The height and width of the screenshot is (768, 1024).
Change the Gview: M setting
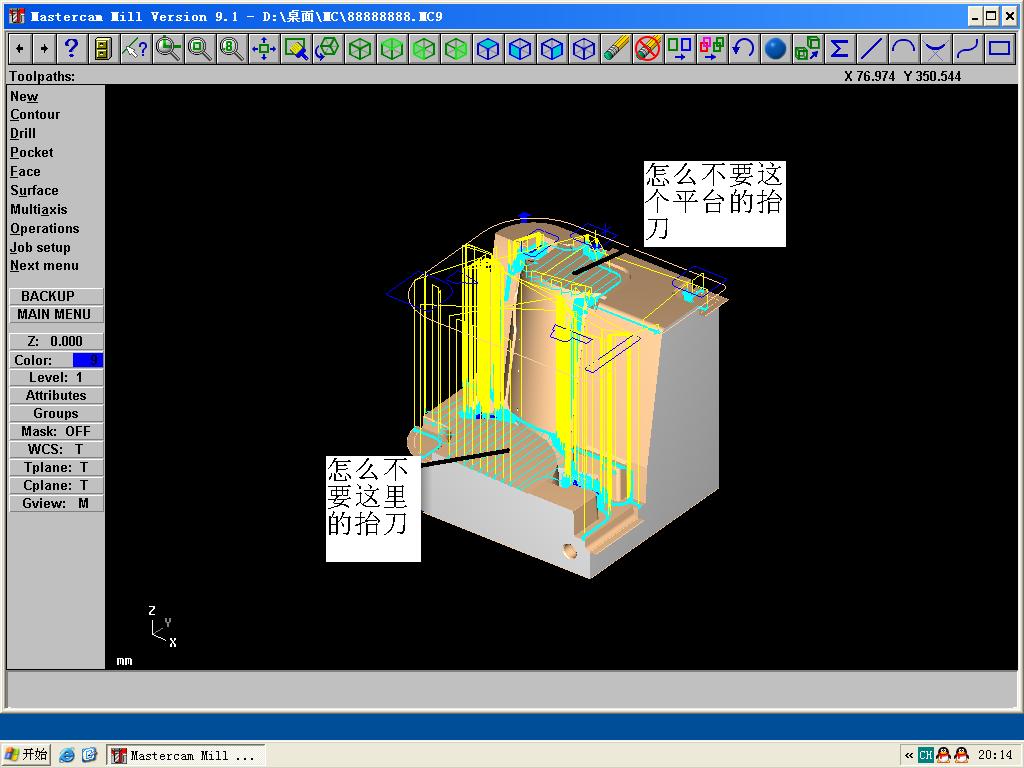56,504
